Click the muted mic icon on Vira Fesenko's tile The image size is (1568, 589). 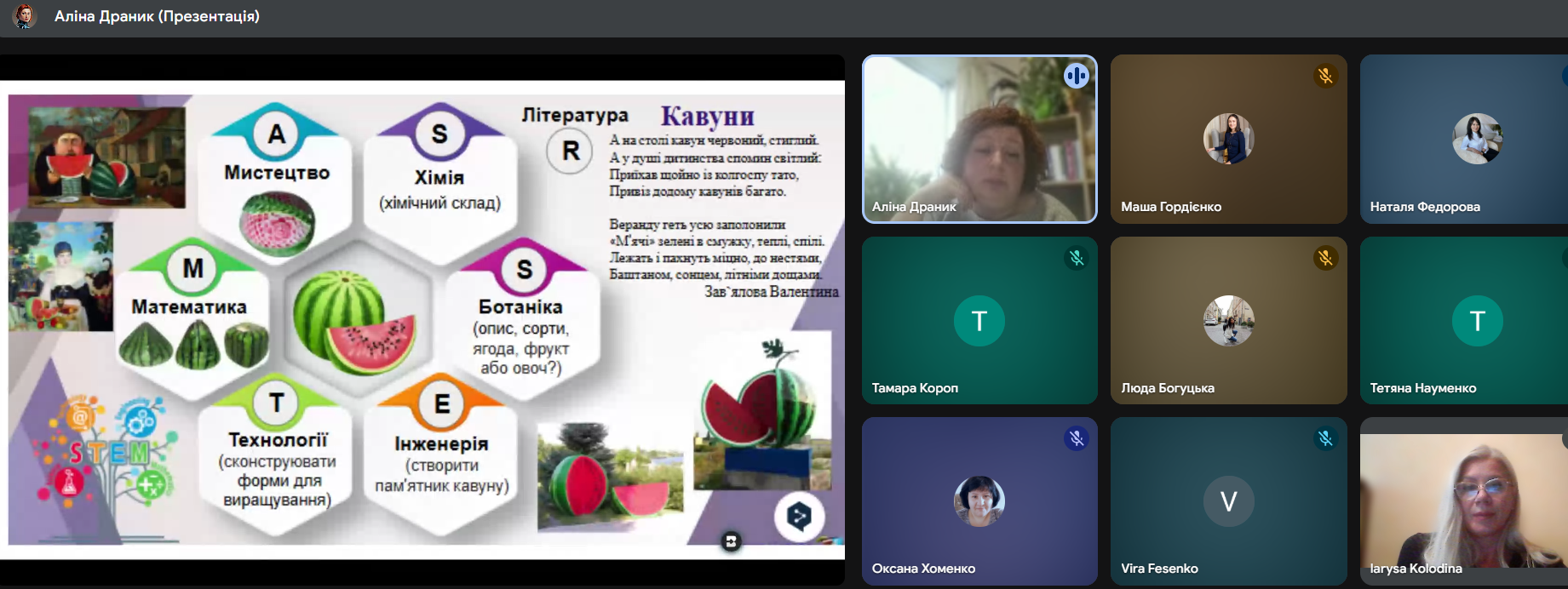[x=1324, y=438]
